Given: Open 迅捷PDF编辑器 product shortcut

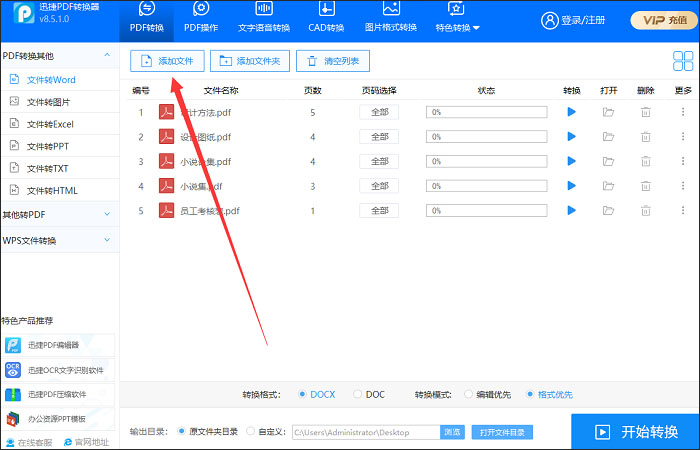Looking at the screenshot, I should point(58,345).
